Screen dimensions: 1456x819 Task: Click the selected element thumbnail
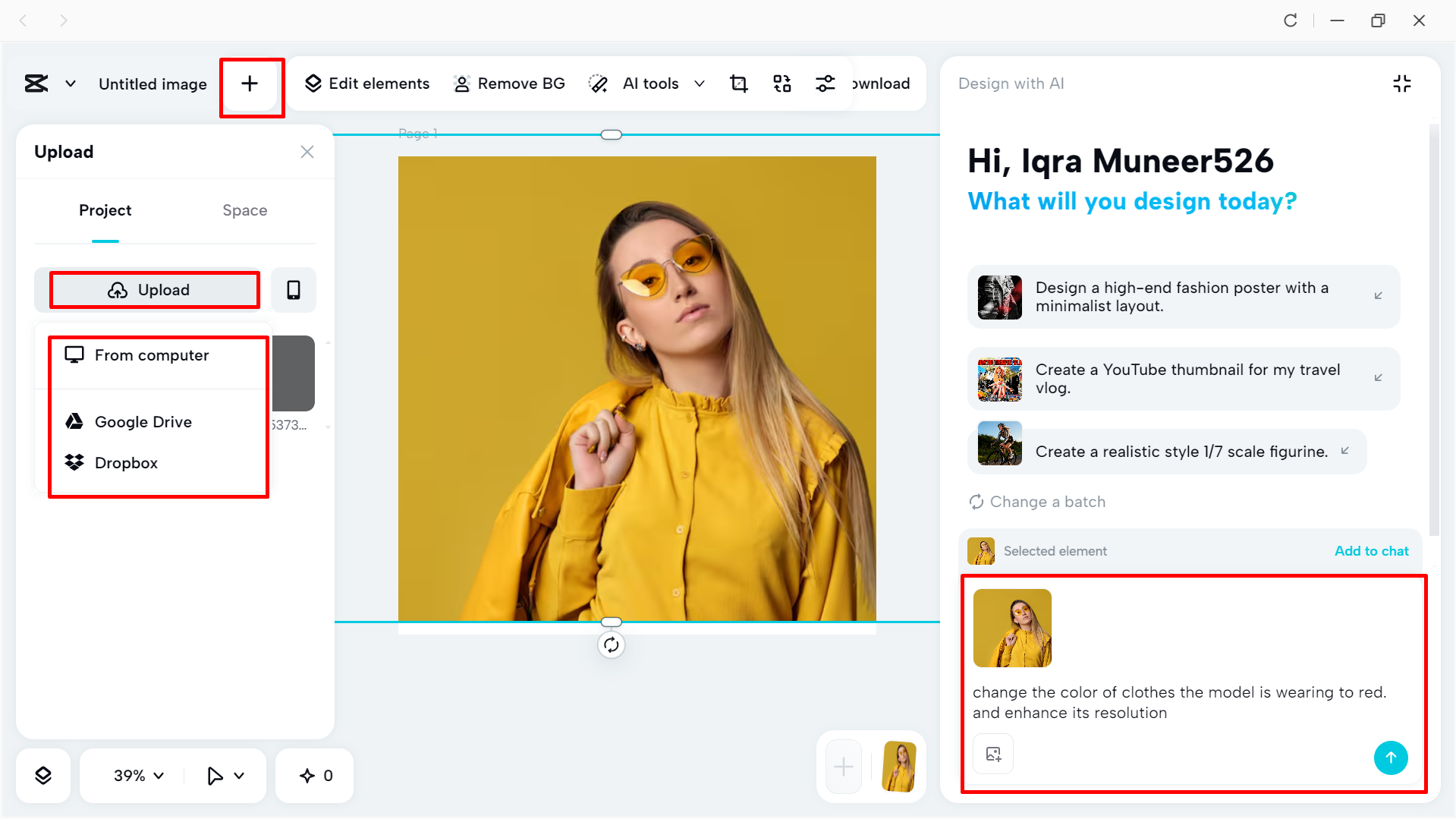coord(980,551)
